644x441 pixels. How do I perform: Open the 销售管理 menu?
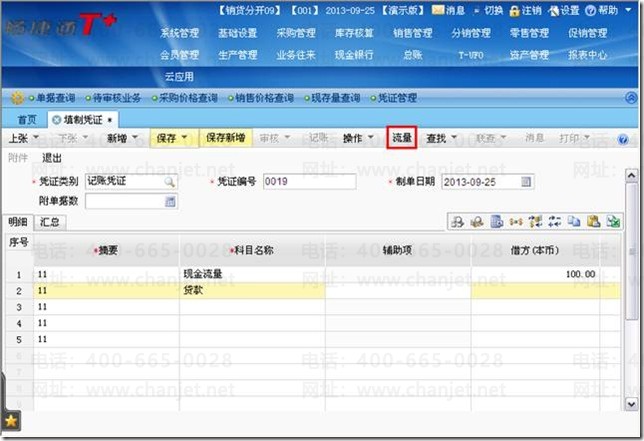coord(412,33)
